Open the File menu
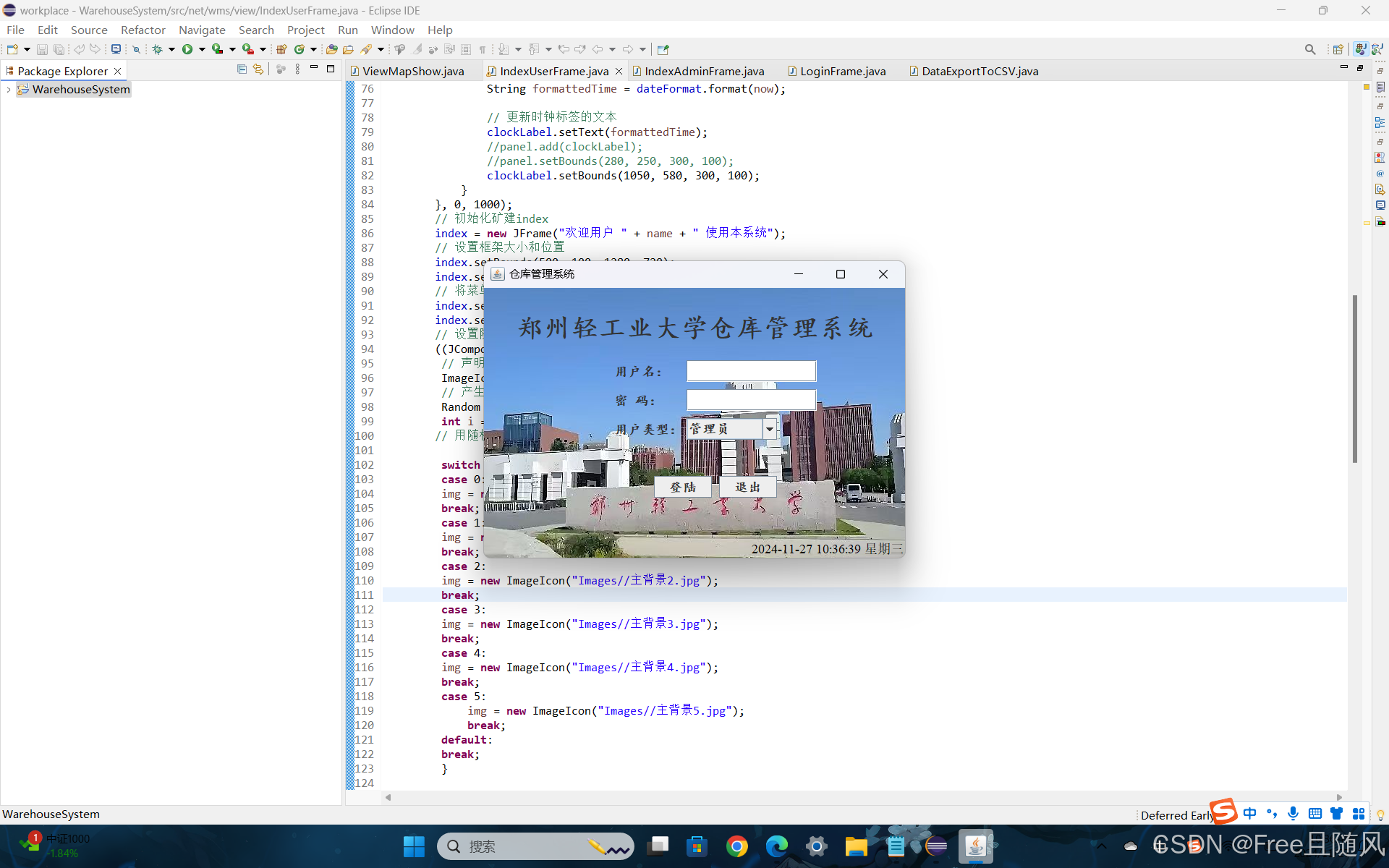Viewport: 1389px width, 868px height. click(15, 30)
